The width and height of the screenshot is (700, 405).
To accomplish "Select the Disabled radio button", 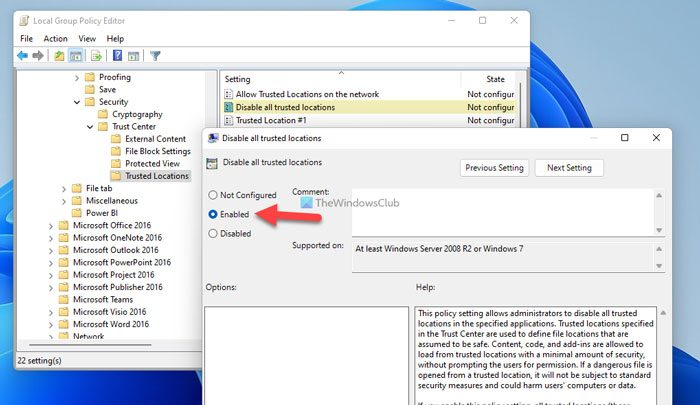I will [213, 234].
